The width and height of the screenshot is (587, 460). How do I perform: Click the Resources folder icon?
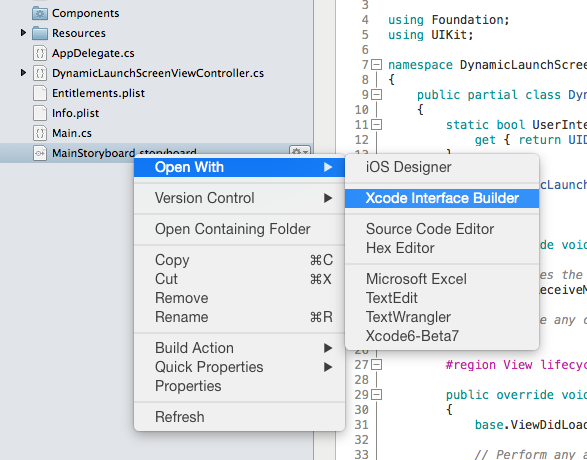40,33
